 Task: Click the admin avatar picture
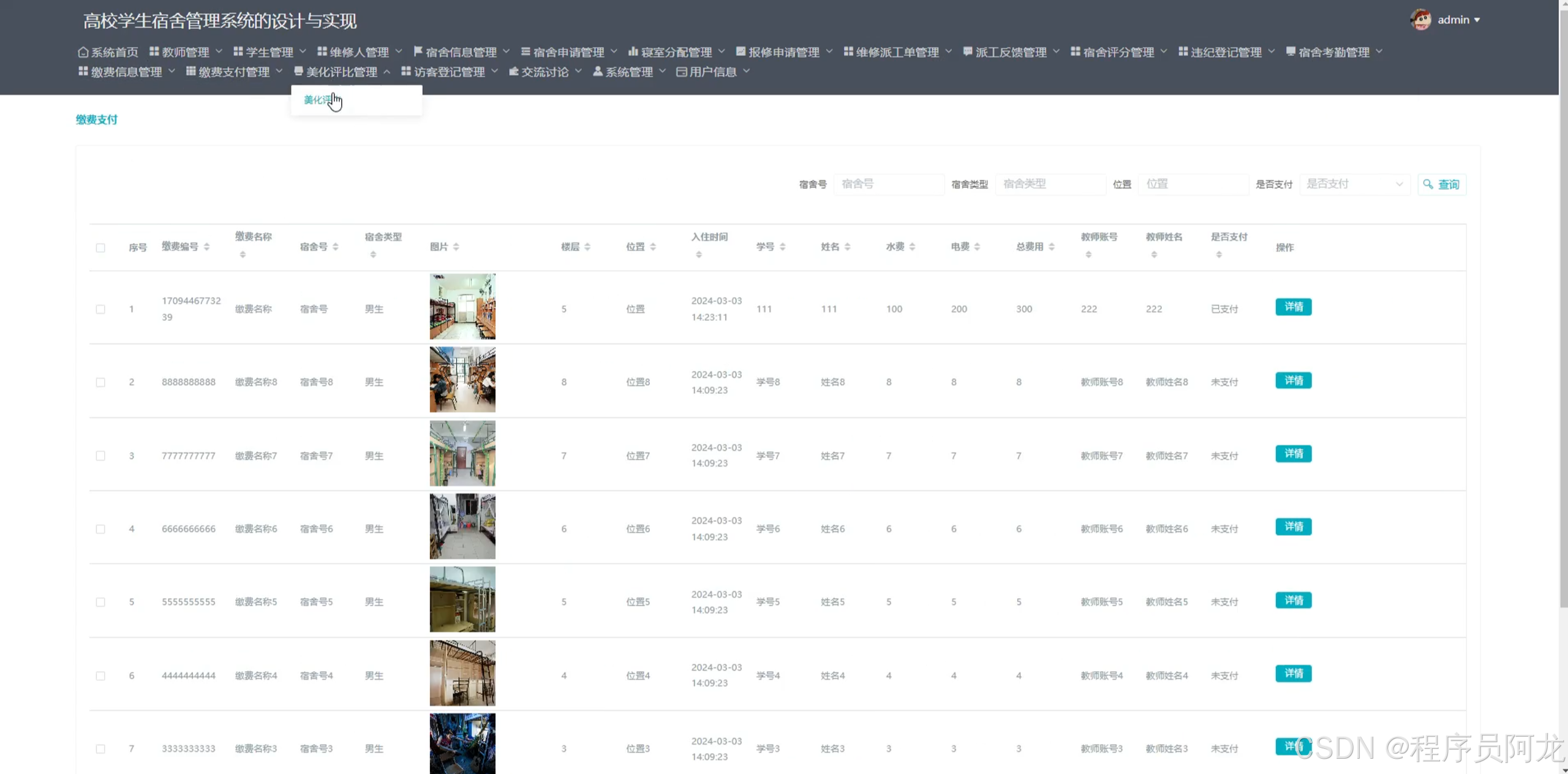1420,20
